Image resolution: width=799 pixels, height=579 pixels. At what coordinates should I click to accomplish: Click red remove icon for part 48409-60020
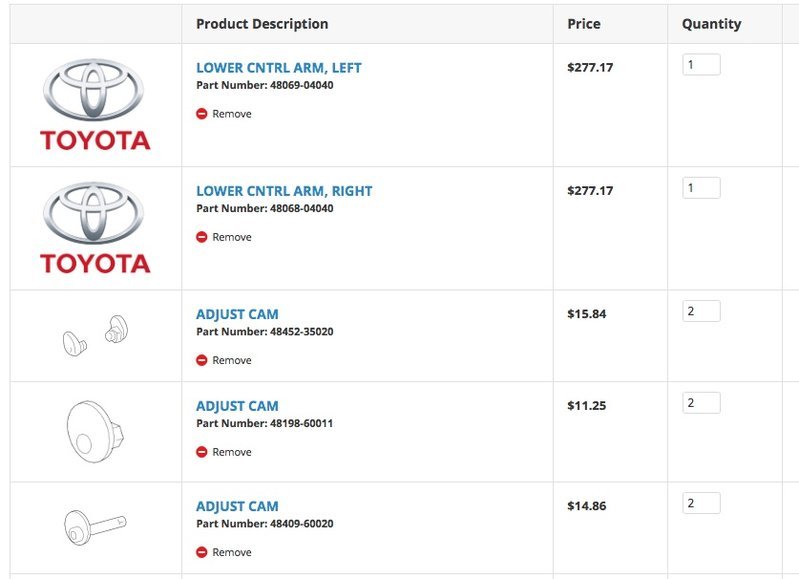202,552
